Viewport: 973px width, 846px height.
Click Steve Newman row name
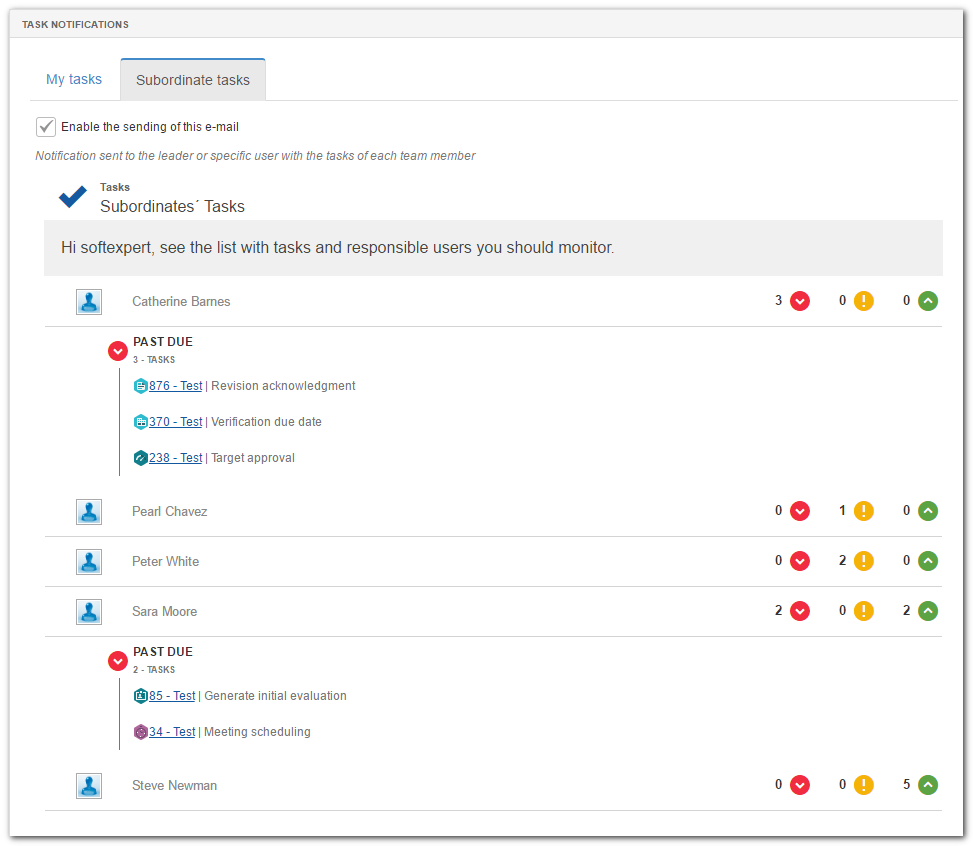pyautogui.click(x=174, y=786)
